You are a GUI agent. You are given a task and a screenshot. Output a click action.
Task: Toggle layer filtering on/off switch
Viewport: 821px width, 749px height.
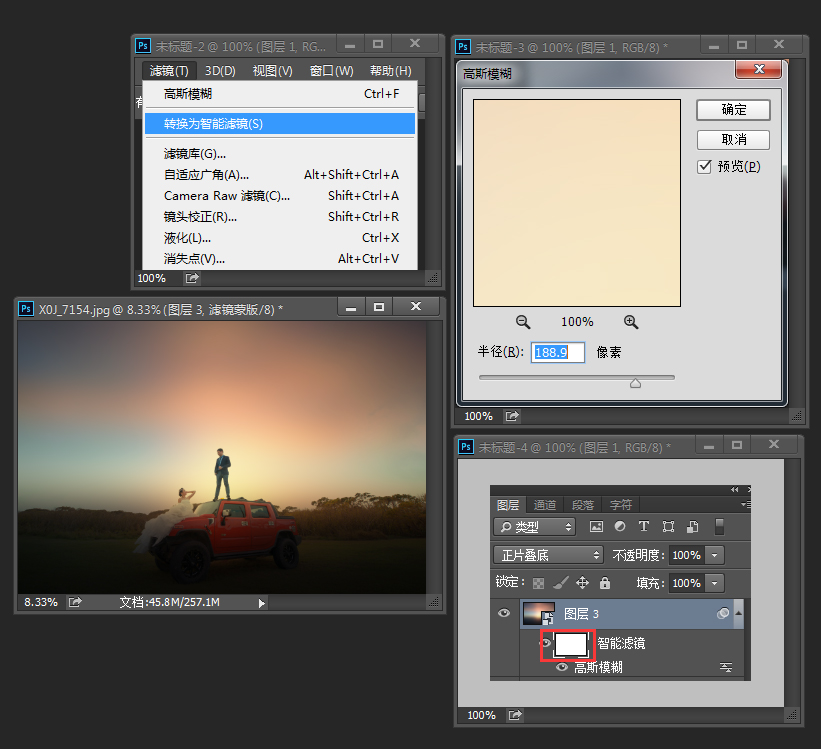coord(719,526)
